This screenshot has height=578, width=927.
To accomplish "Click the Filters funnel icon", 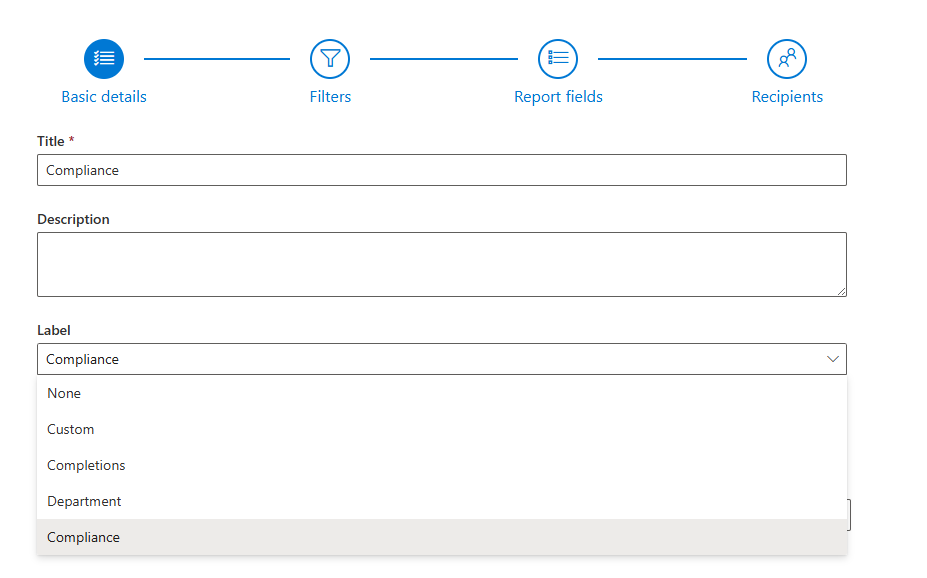I will (330, 59).
